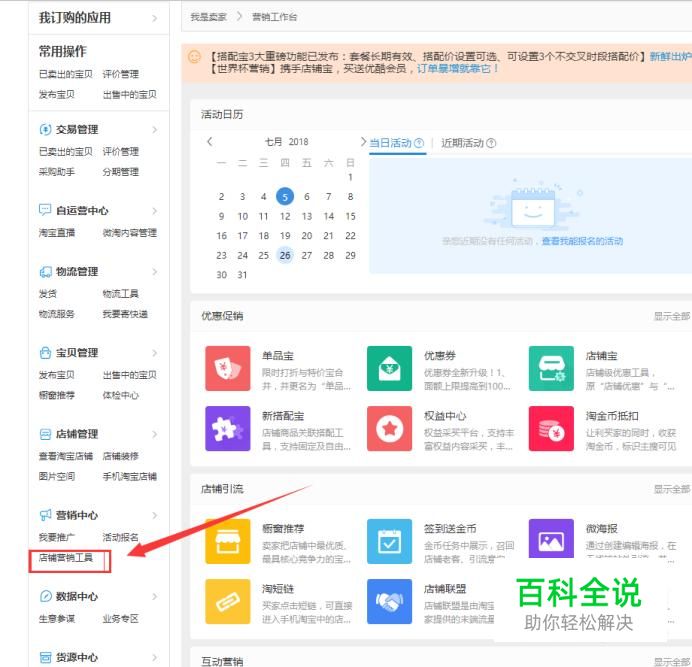Screen dimensions: 692x667
Task: Open 营销工作台 breadcrumb
Action: click(274, 17)
